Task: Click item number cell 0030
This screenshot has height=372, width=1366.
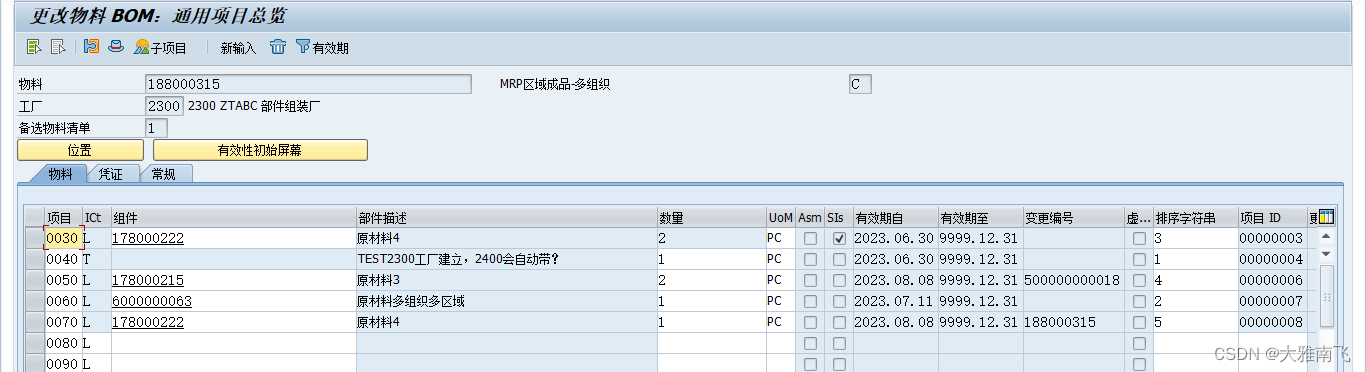Action: point(63,239)
